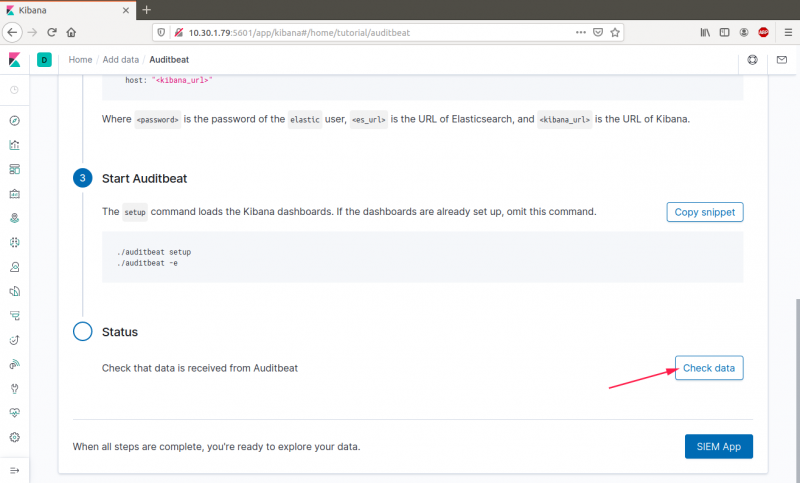
Task: Go to Add data in the breadcrumb
Action: click(121, 60)
